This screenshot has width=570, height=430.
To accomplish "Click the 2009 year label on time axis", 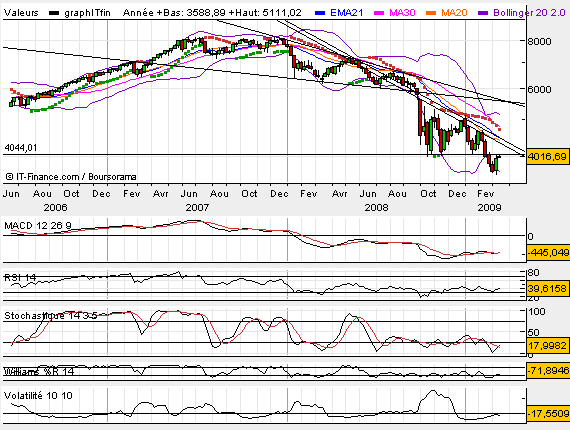I will (x=489, y=208).
